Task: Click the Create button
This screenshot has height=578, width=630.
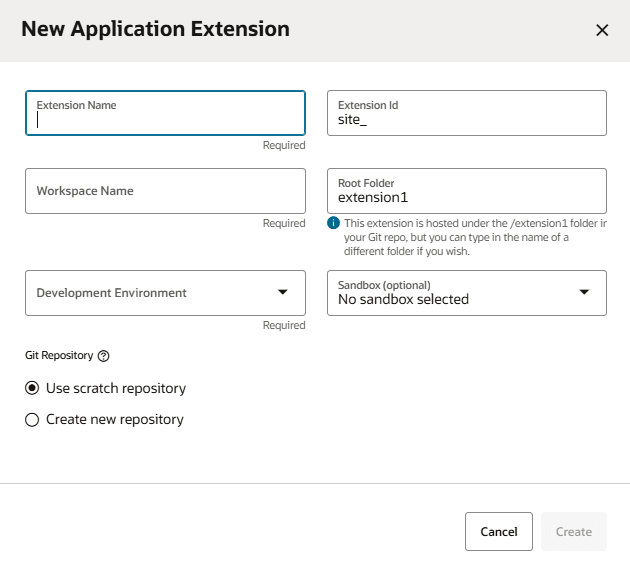Action: 574,532
